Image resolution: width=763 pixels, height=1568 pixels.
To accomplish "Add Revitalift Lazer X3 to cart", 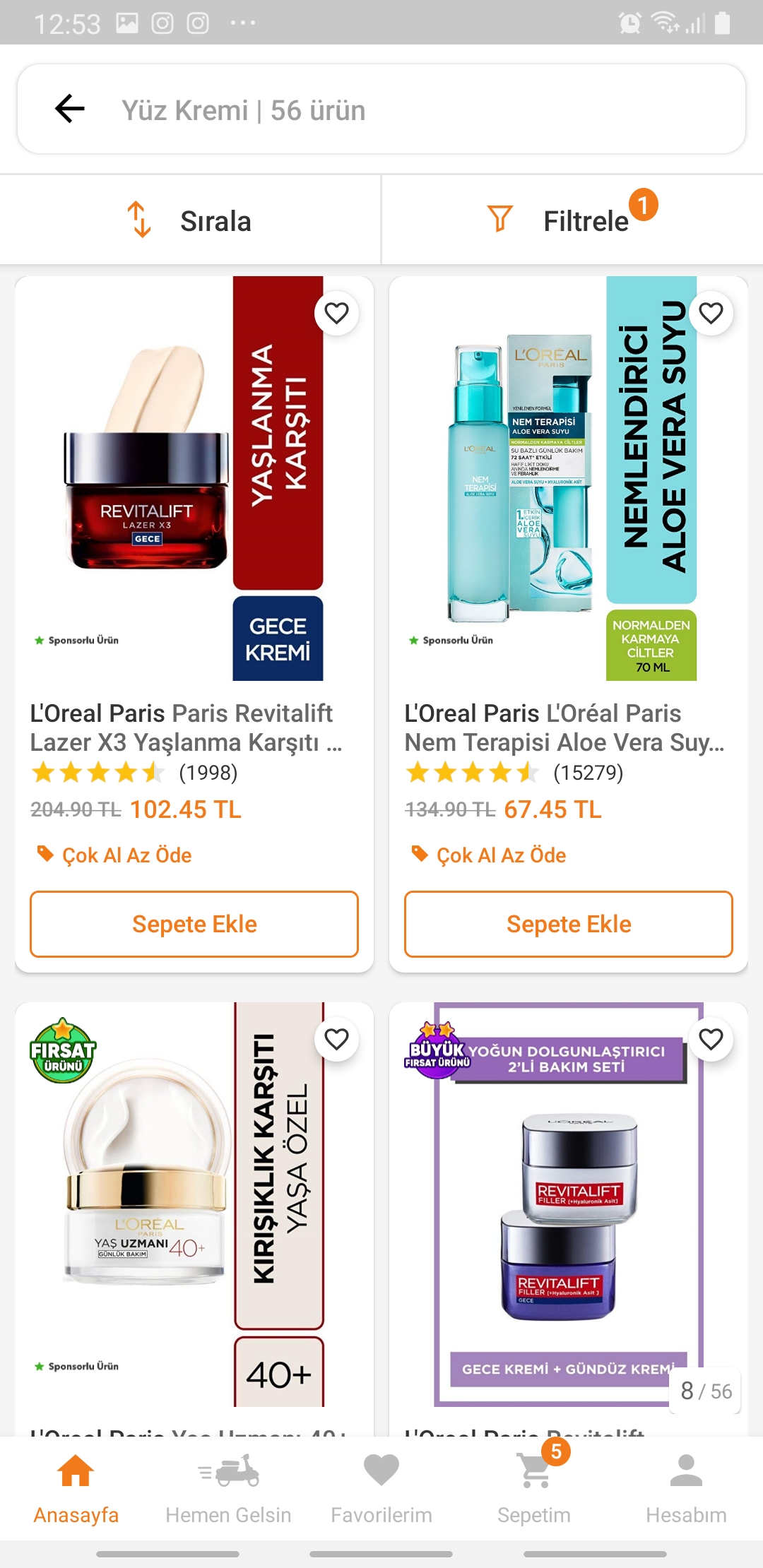I will pos(194,924).
